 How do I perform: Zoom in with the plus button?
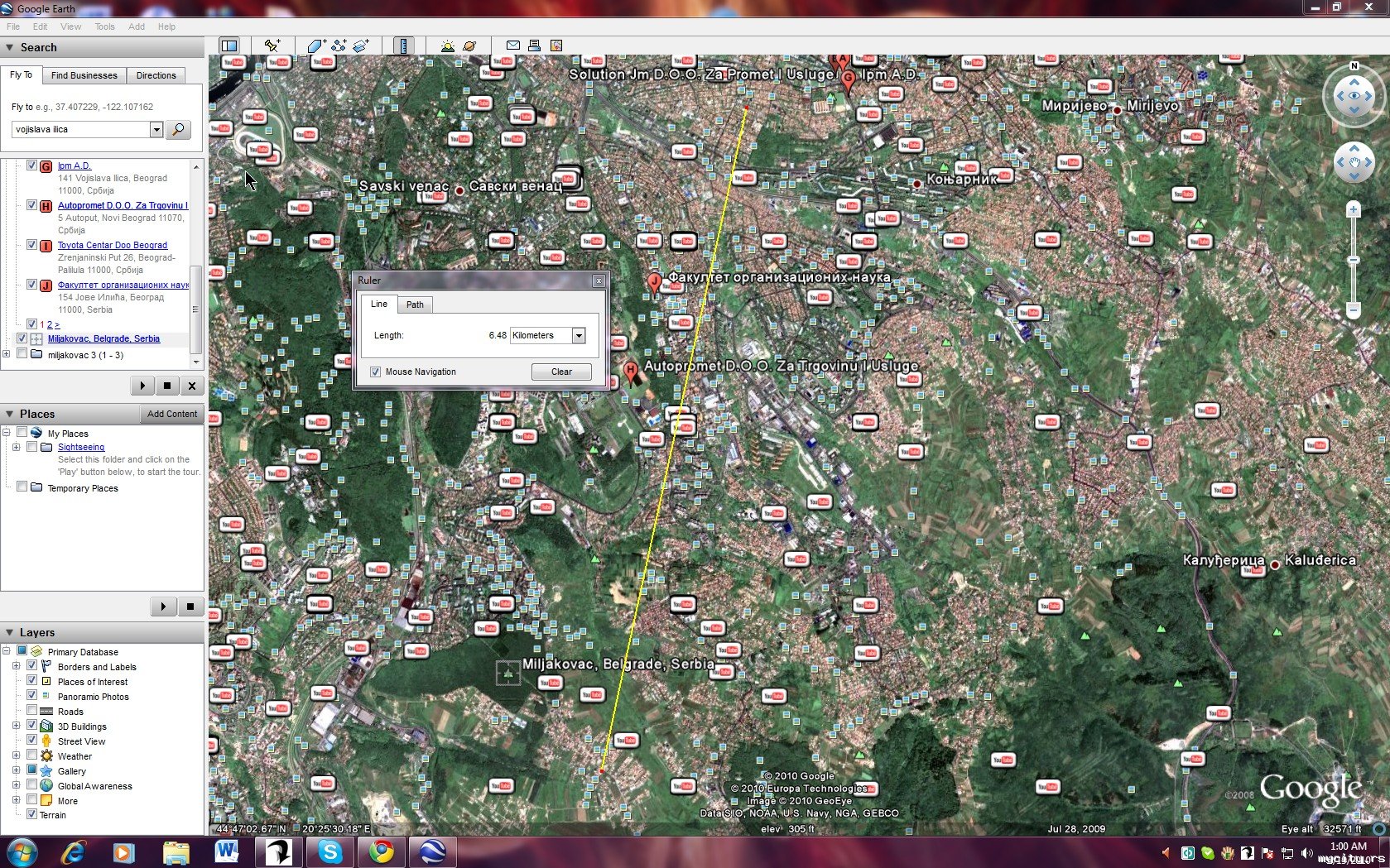coord(1354,210)
